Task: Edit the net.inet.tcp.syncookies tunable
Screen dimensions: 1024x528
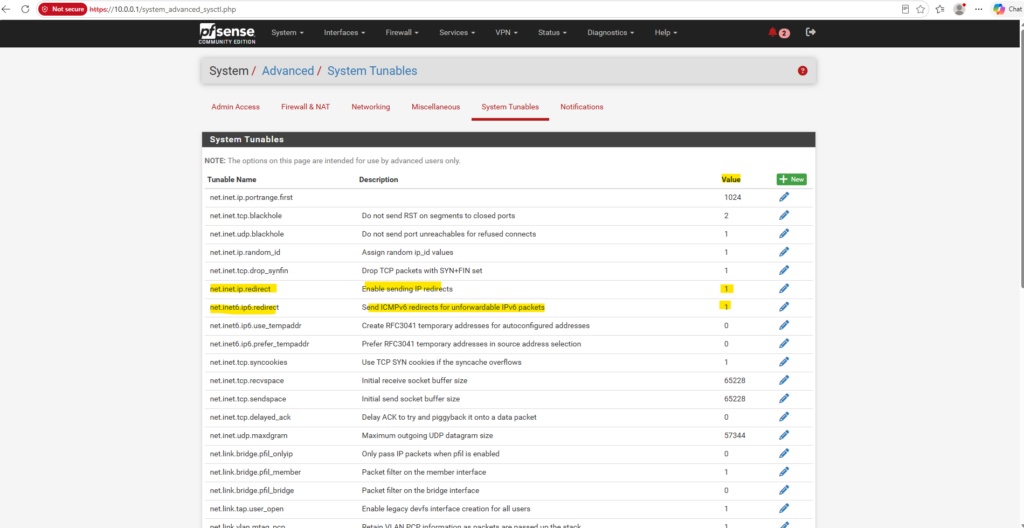Action: click(784, 361)
